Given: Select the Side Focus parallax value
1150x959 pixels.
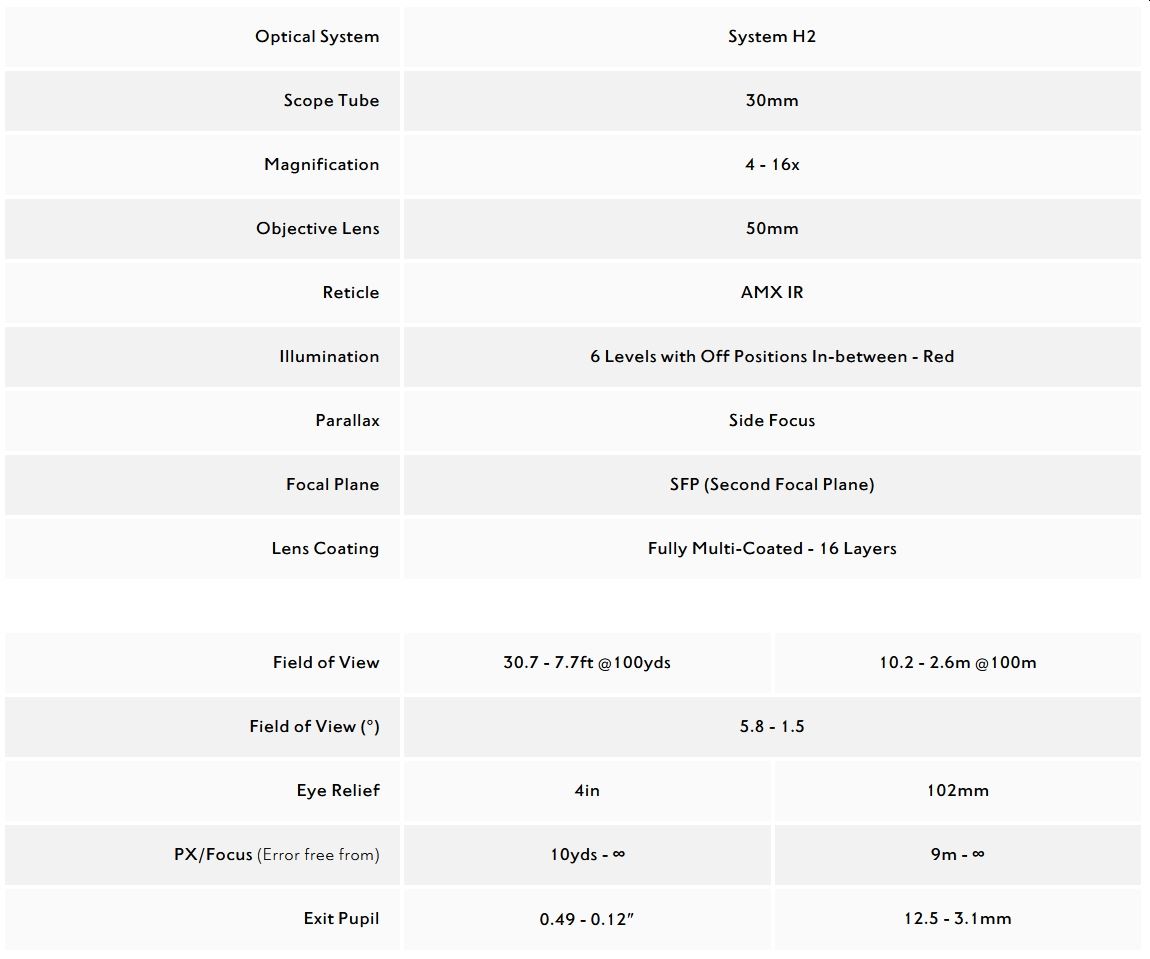Looking at the screenshot, I should click(x=772, y=420).
